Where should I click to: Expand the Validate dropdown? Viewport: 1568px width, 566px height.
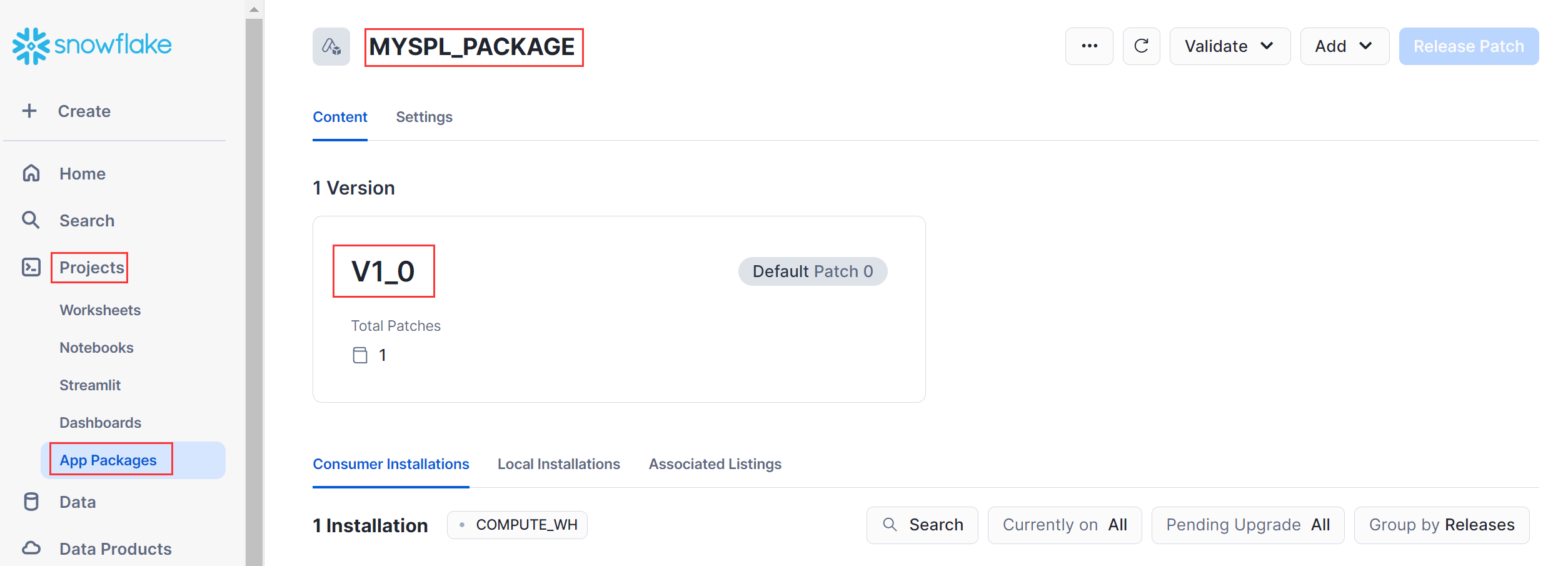[1229, 46]
